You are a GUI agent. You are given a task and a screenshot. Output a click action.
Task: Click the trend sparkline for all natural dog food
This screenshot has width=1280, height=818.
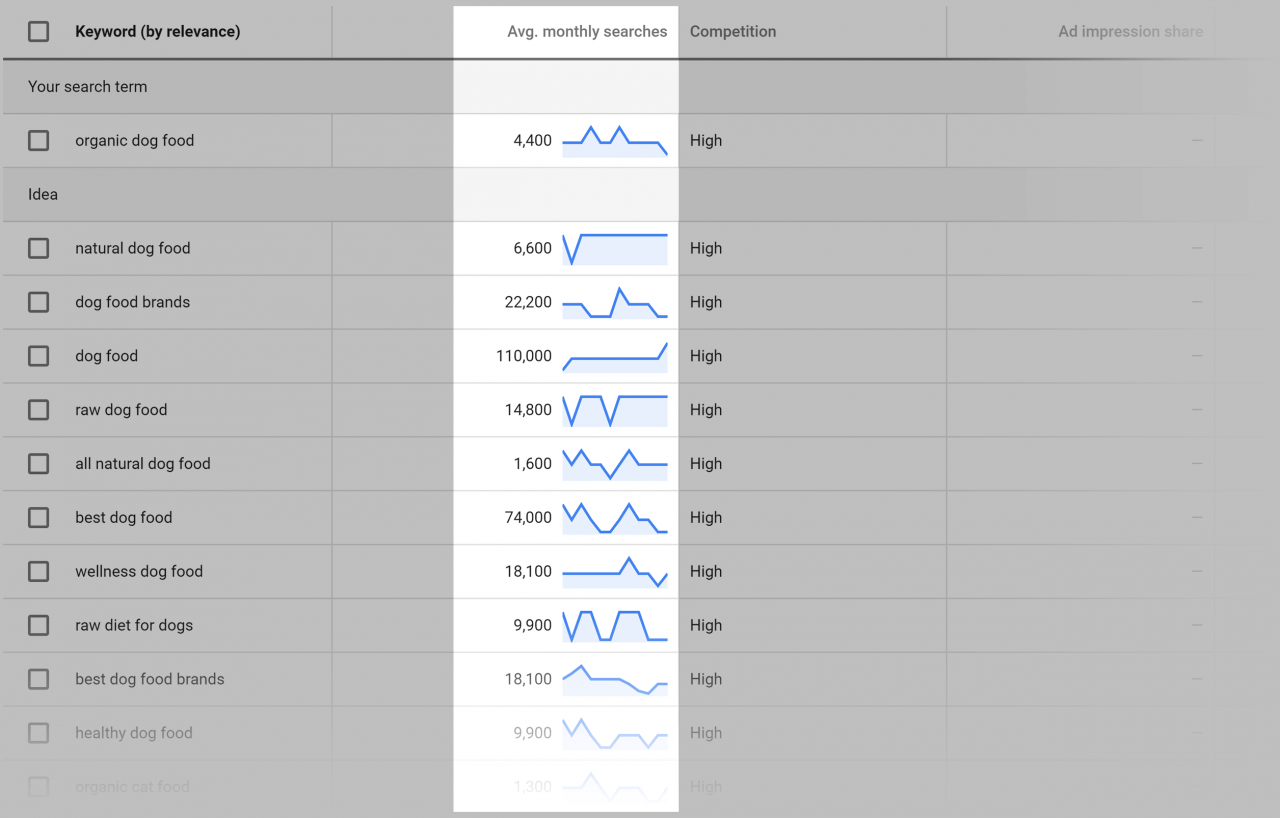(x=614, y=464)
